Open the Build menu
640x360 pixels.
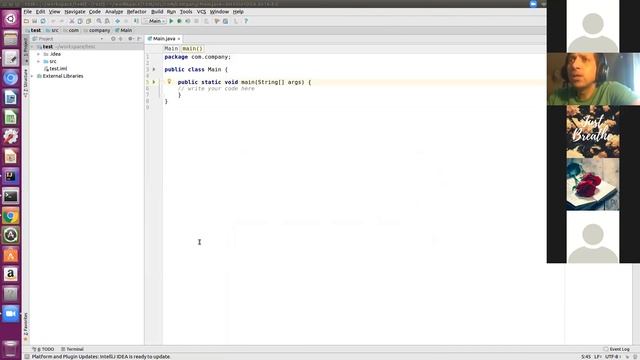(x=157, y=12)
